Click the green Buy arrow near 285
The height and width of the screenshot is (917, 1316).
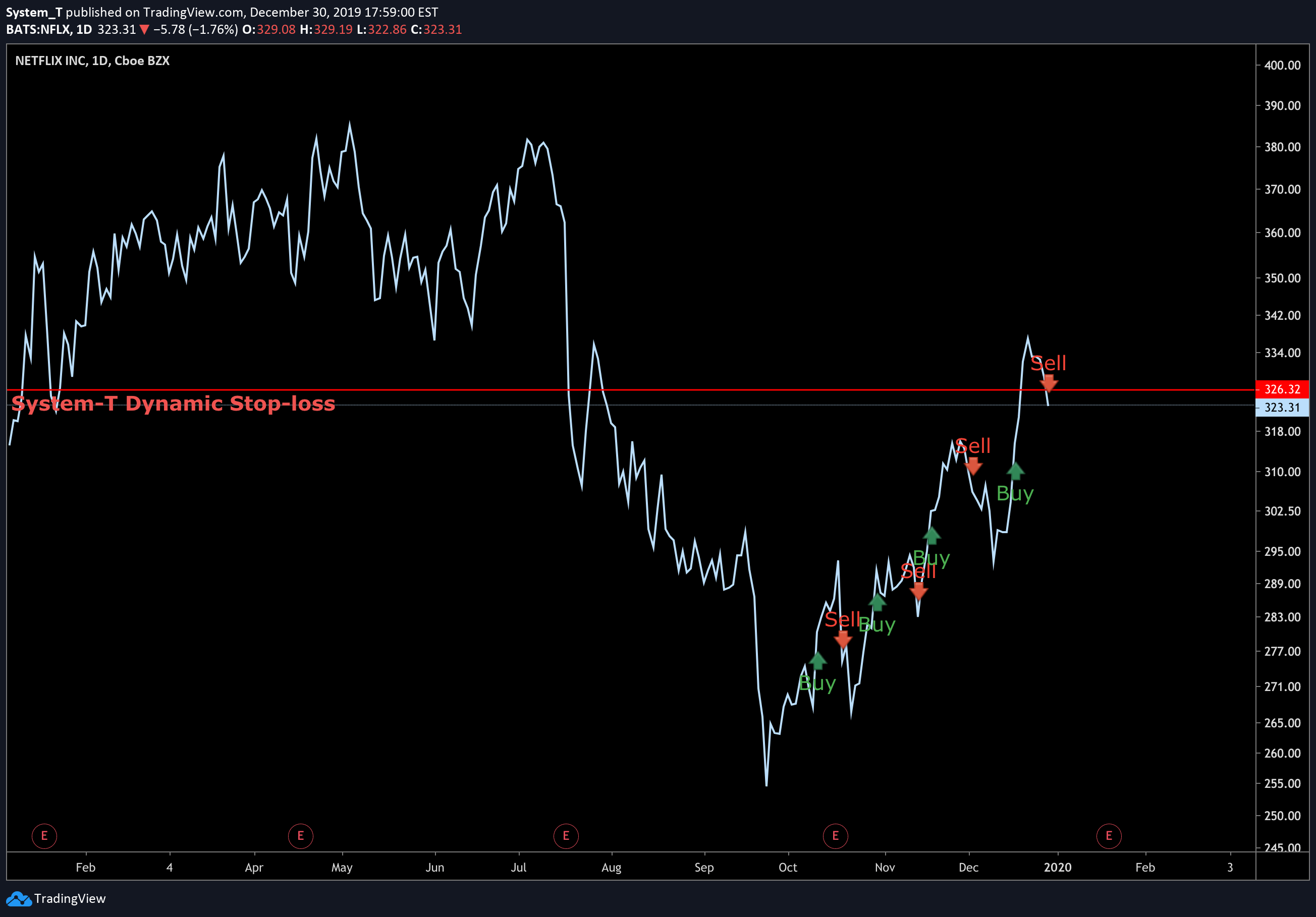pos(877,603)
